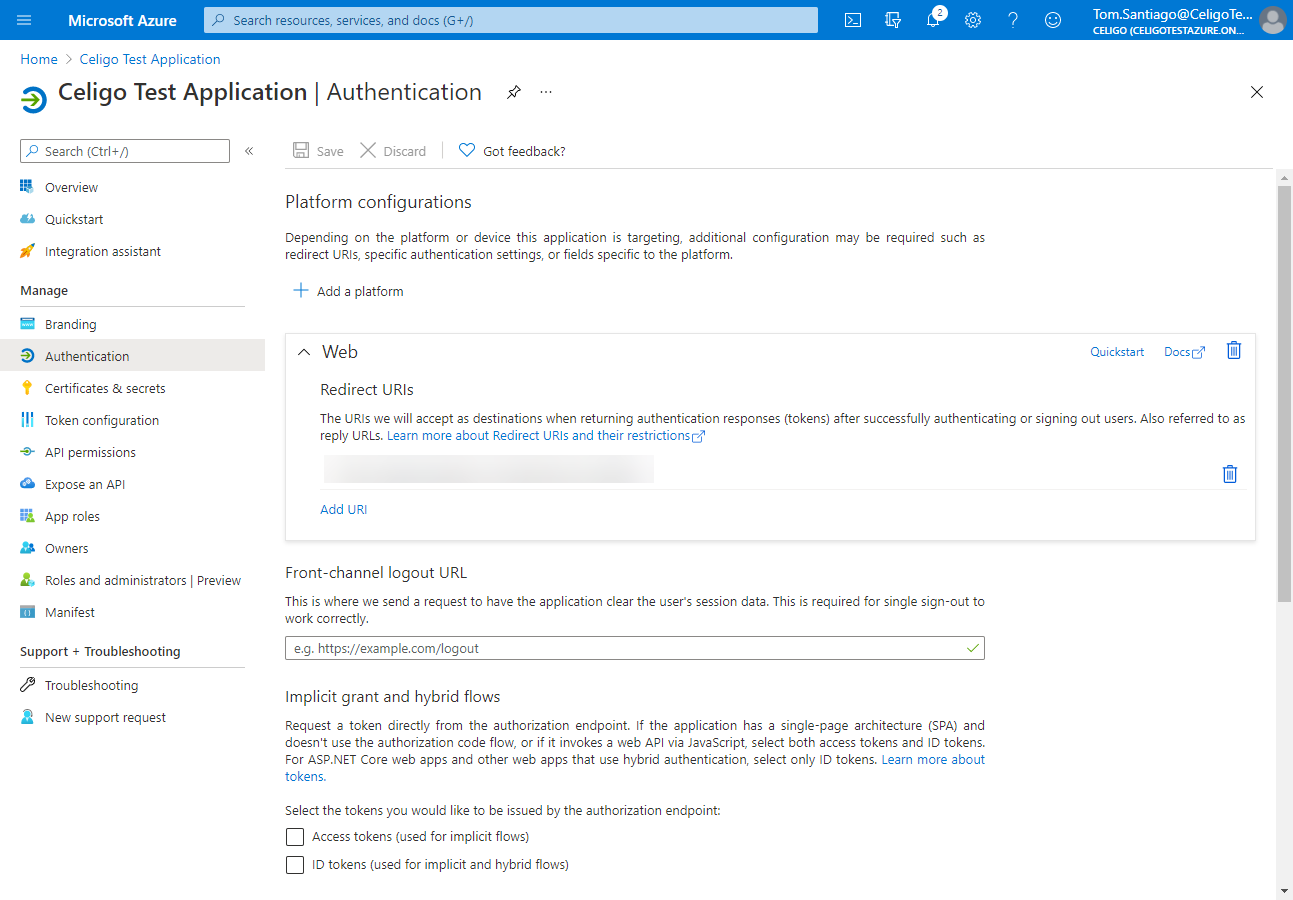
Task: Click the Front-channel logout URL field
Action: click(x=625, y=648)
